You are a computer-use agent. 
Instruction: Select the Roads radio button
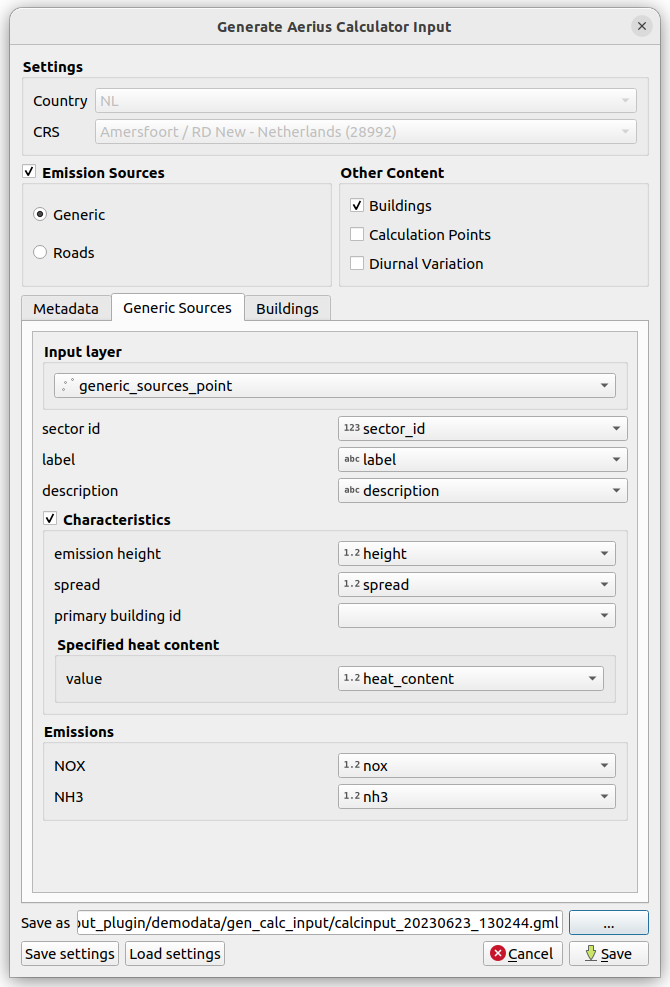[x=40, y=253]
